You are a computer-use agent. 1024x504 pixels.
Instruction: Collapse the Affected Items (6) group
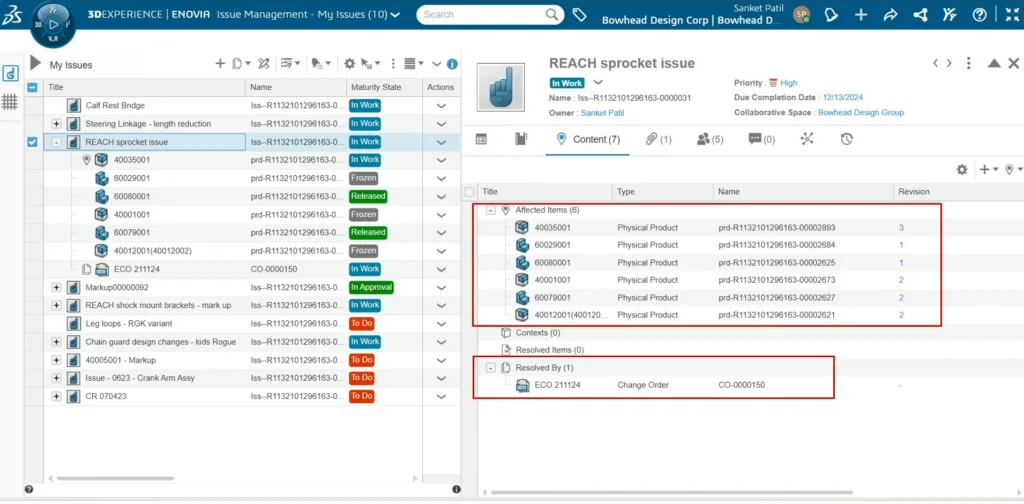490,210
